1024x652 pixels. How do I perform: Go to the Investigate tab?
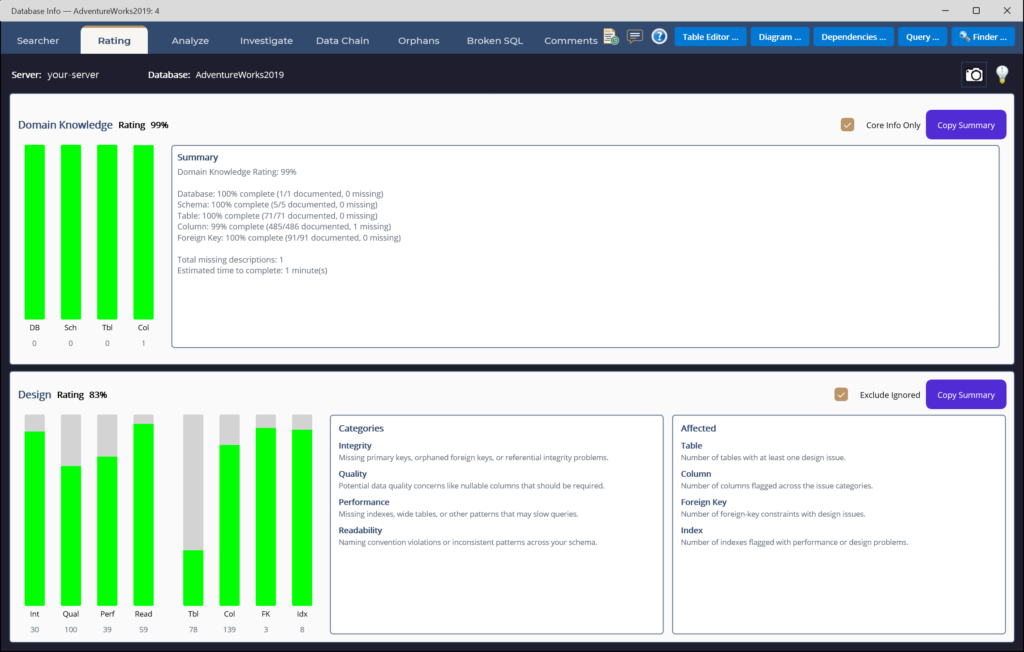coord(266,41)
